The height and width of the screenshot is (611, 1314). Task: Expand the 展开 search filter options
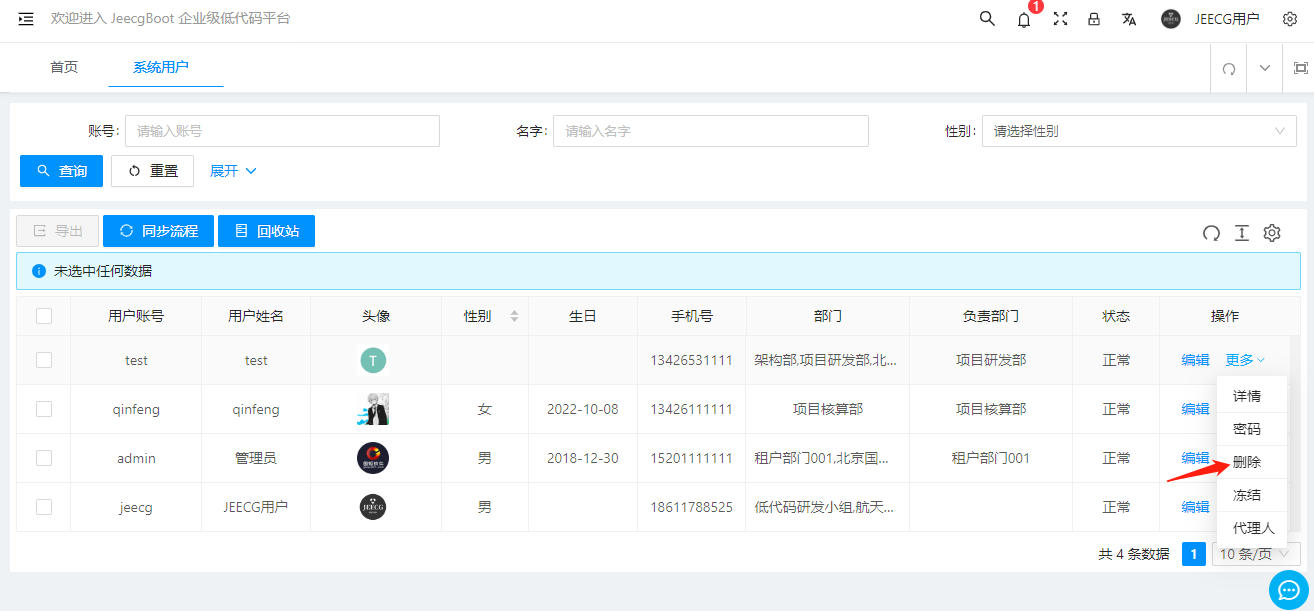pos(233,171)
